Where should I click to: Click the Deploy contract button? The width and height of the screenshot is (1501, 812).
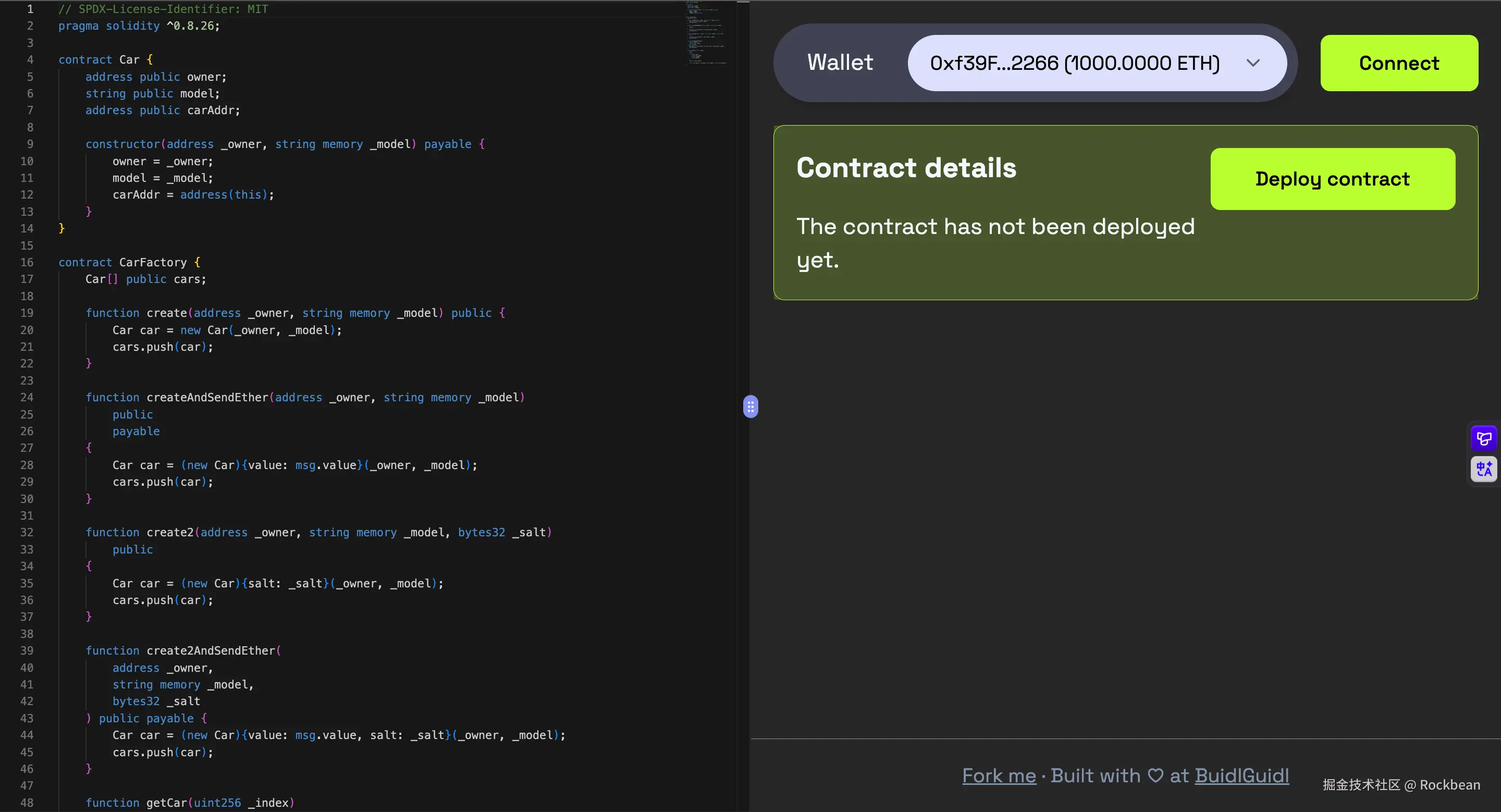1333,179
